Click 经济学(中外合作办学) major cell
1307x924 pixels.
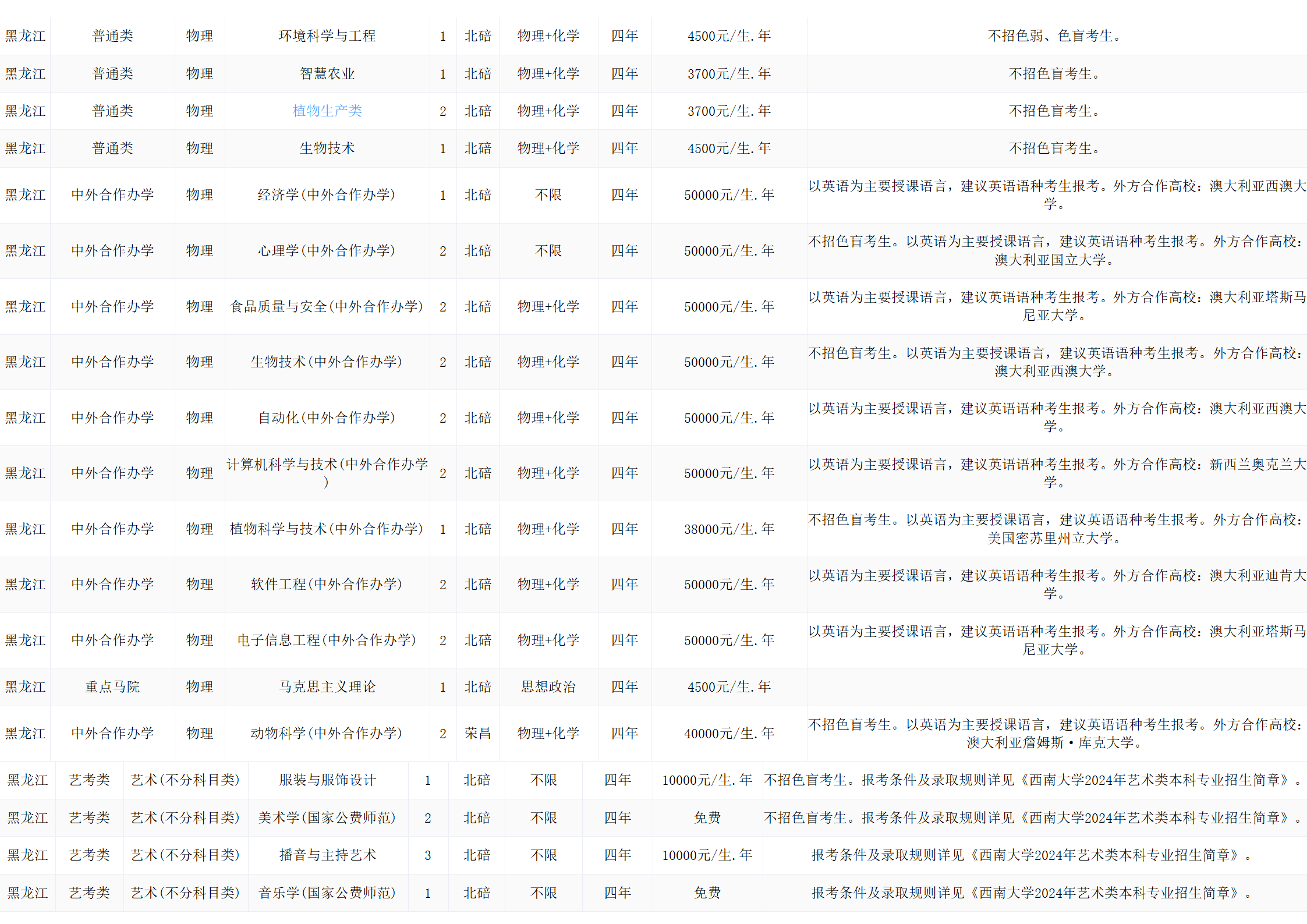[327, 194]
